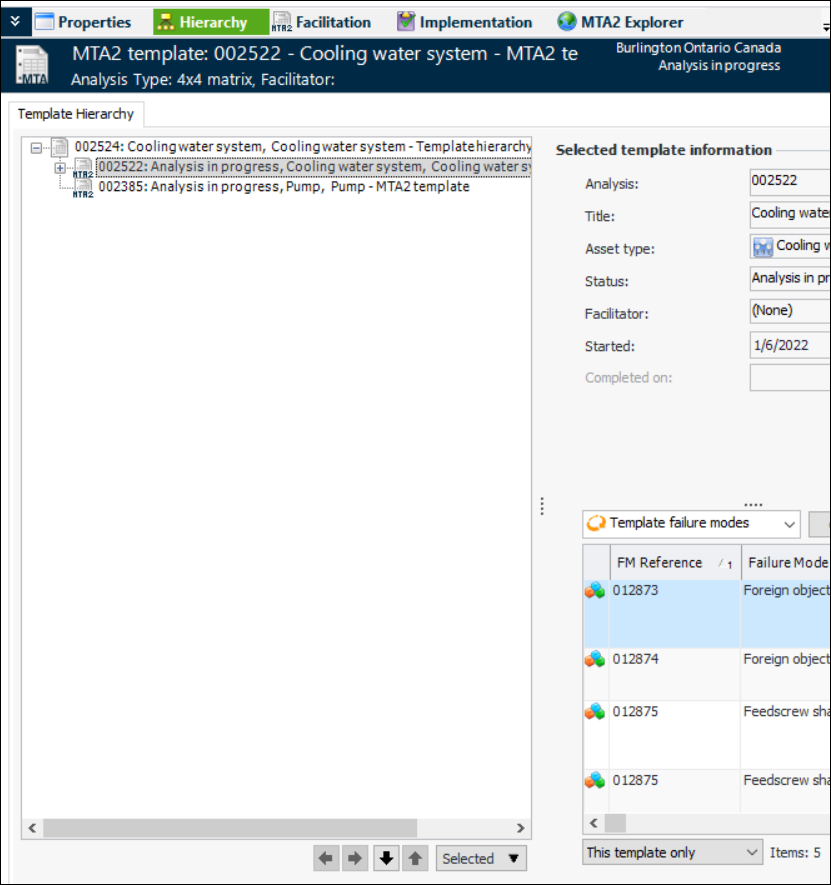This screenshot has height=885, width=831.
Task: Click the hierarchy tree horizontal scrollbar thumb
Action: pos(230,829)
